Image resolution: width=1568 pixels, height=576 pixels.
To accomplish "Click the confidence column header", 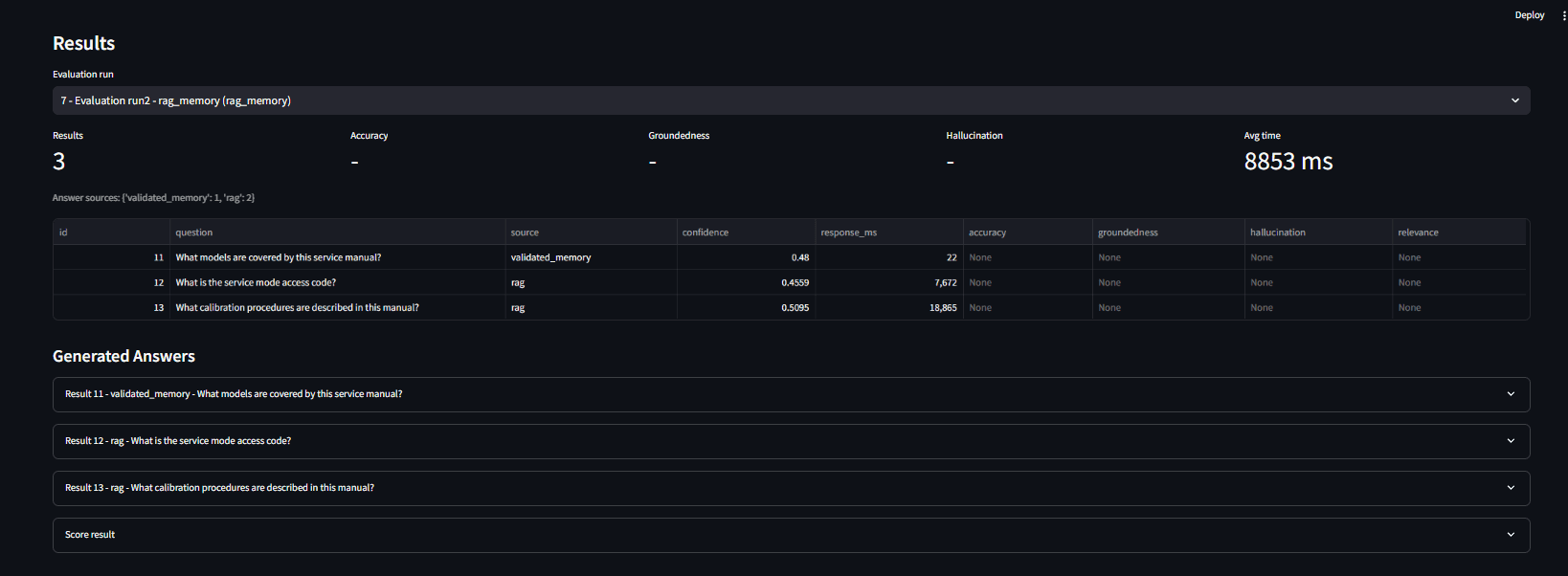I will [x=746, y=233].
